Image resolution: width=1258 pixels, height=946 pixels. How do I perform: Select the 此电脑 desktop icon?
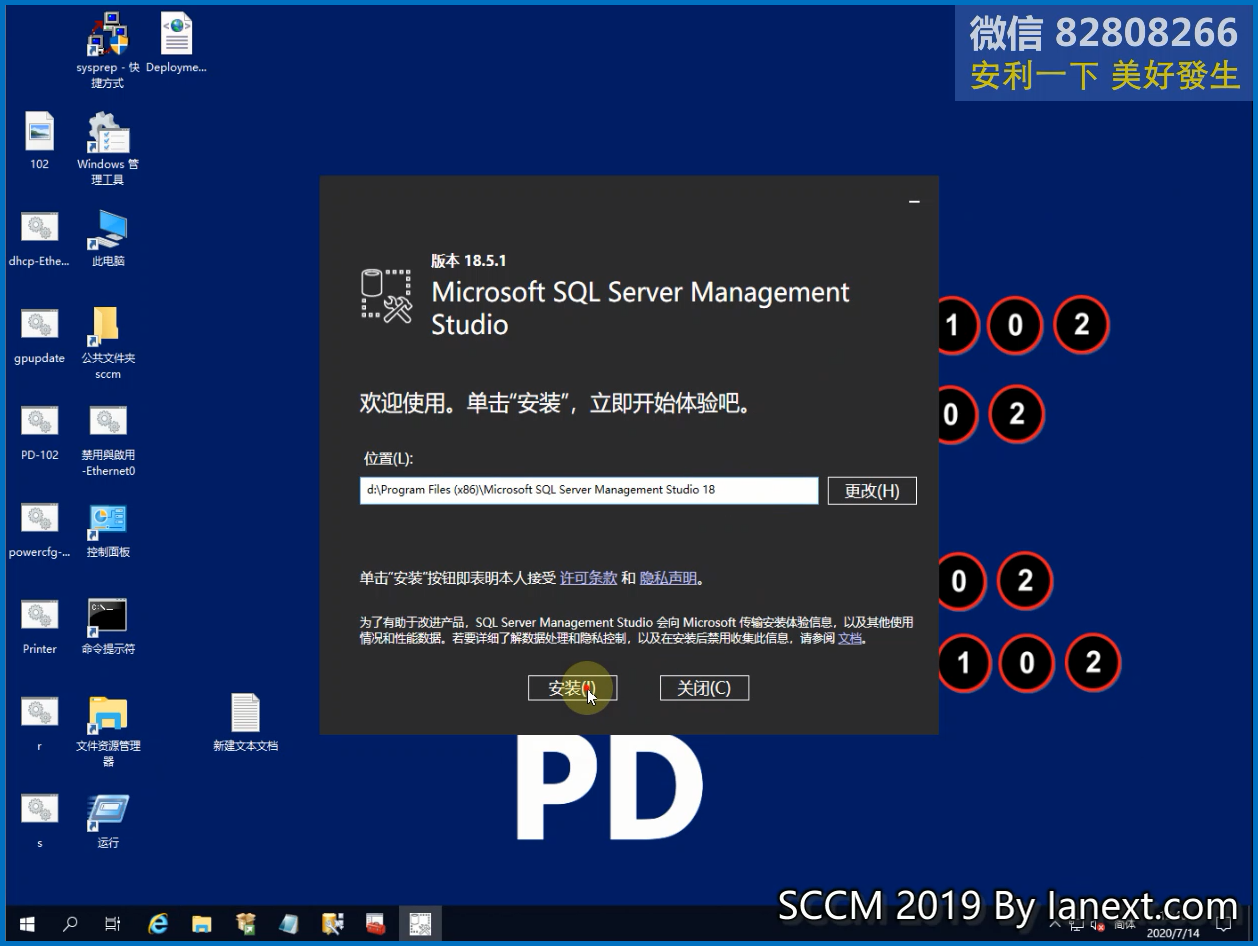click(x=108, y=238)
